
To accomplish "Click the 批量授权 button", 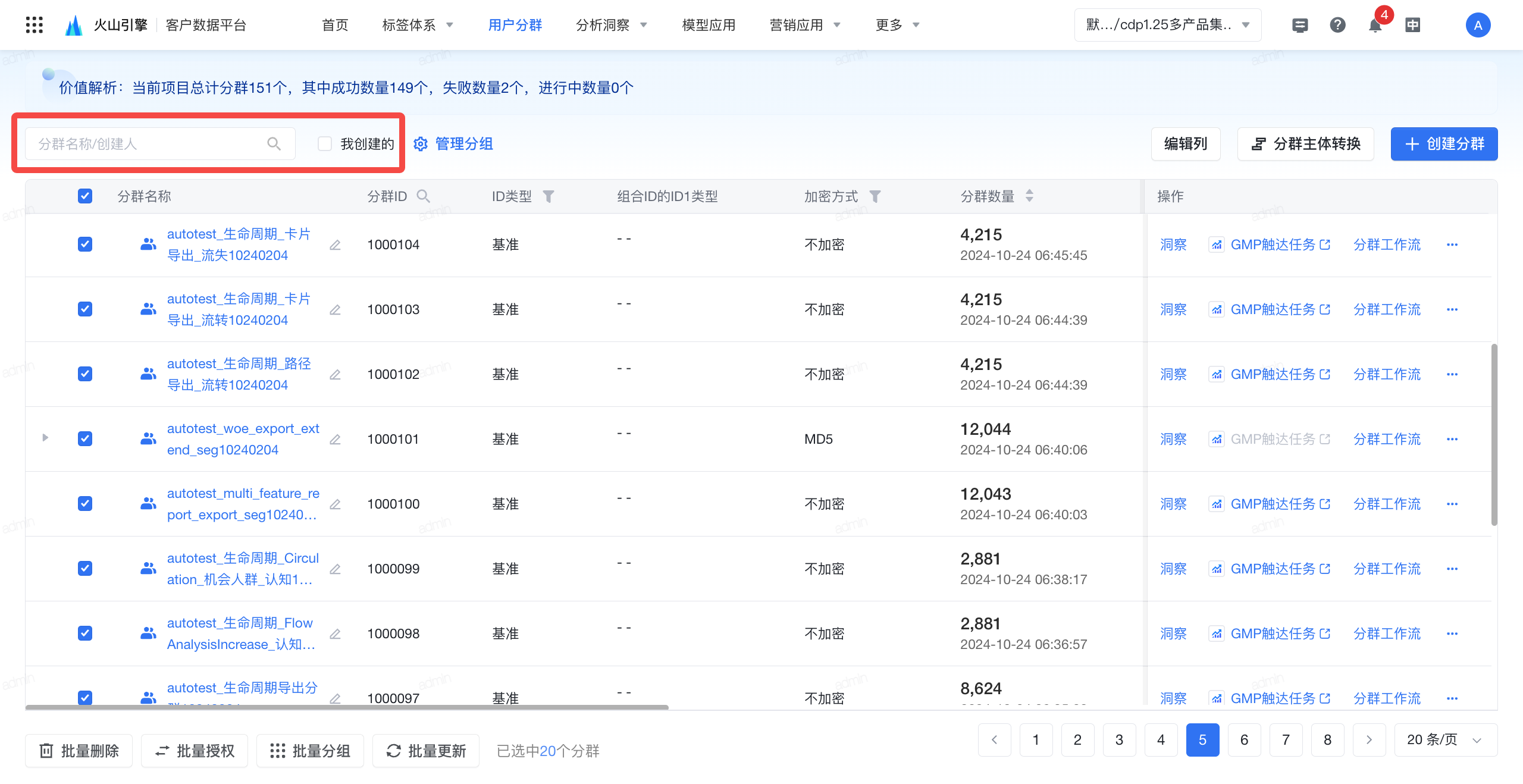I will point(194,751).
